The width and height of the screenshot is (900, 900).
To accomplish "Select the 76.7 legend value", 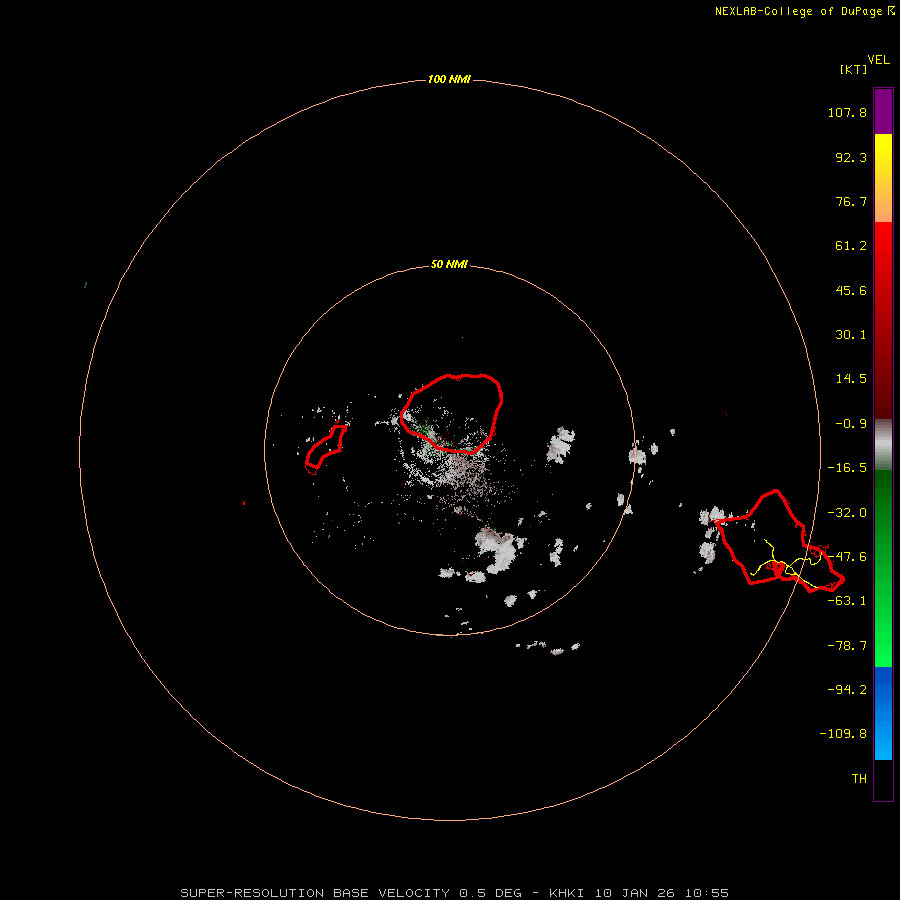I will pos(851,201).
